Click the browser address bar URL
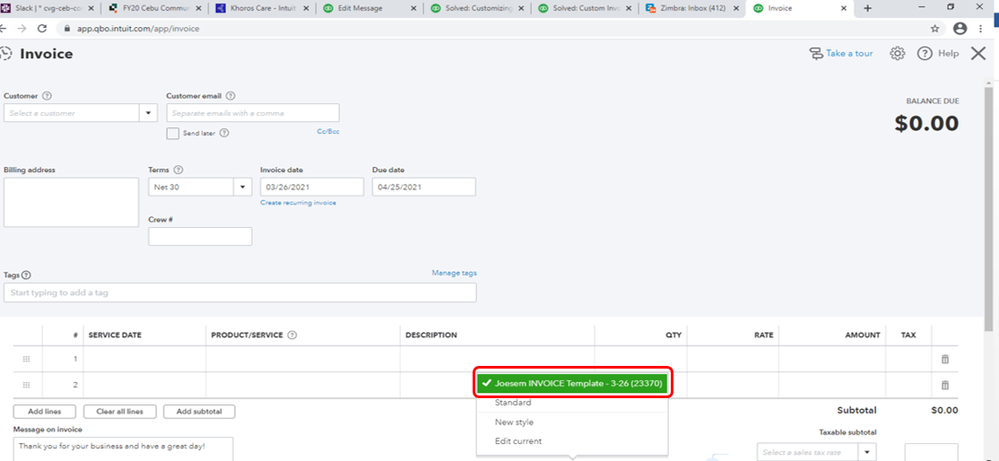Image resolution: width=999 pixels, height=461 pixels. click(x=138, y=29)
